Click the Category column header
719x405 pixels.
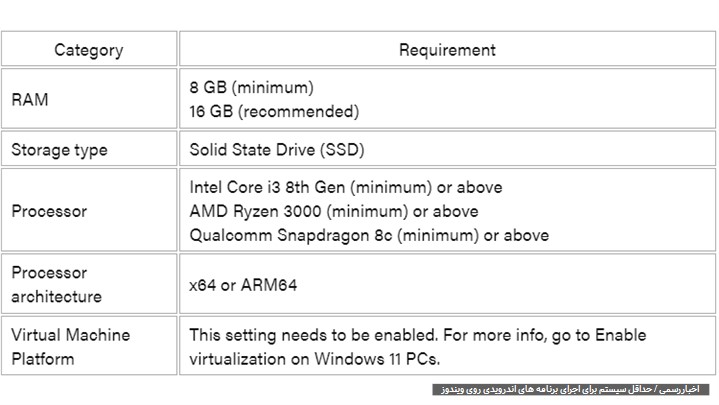pyautogui.click(x=89, y=49)
